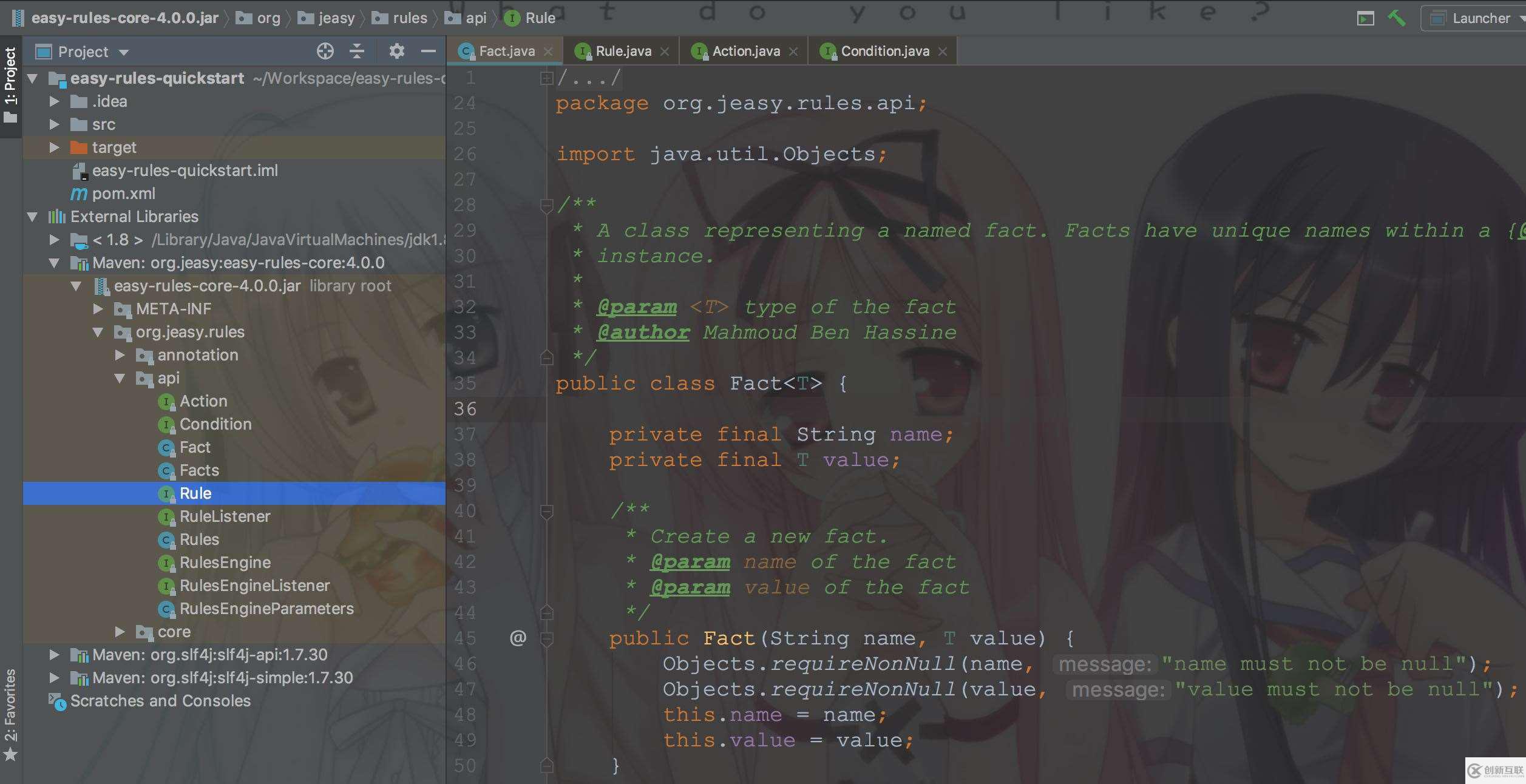Open Project panel settings via the gear icon

click(396, 52)
